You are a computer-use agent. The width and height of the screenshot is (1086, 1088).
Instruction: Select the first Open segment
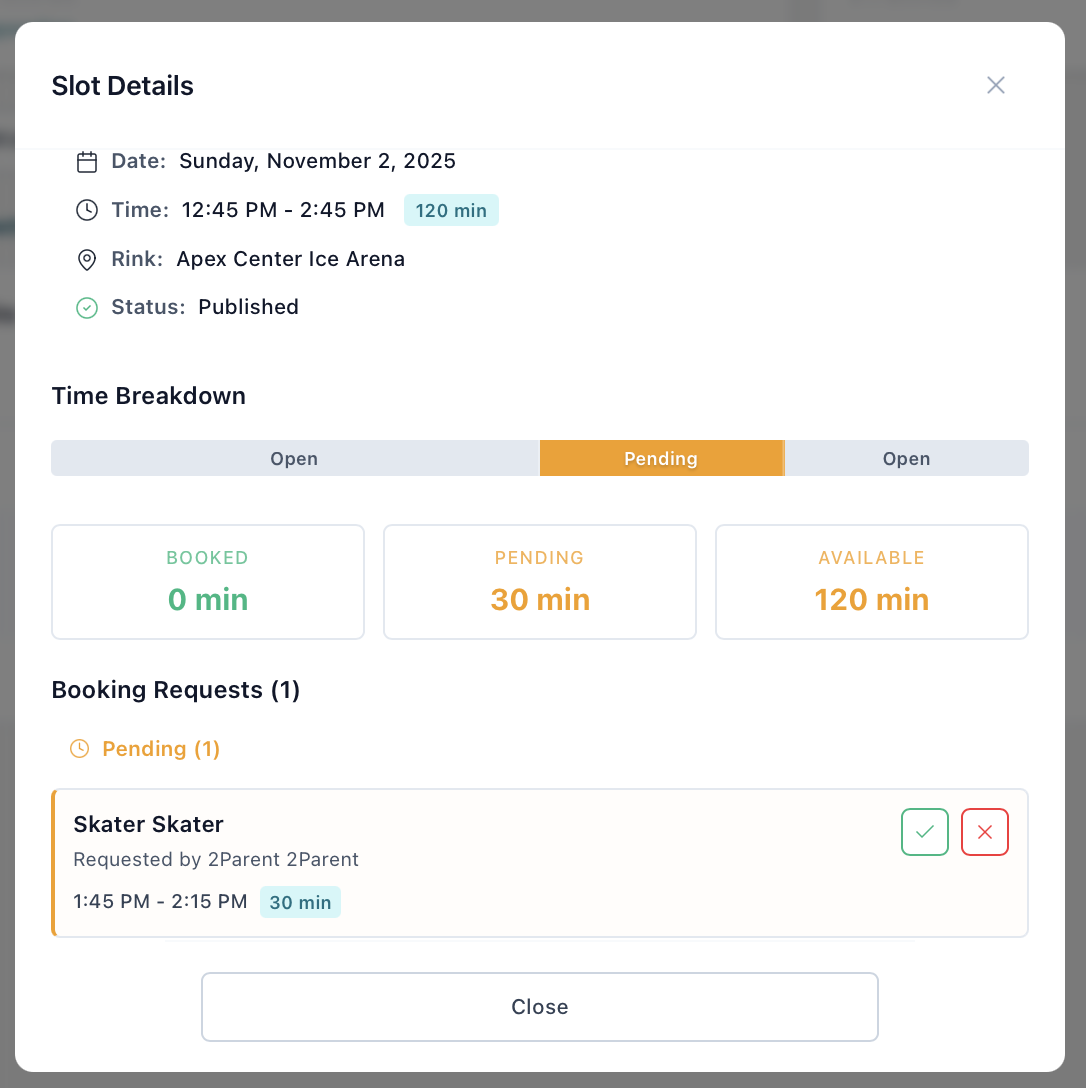pos(294,458)
